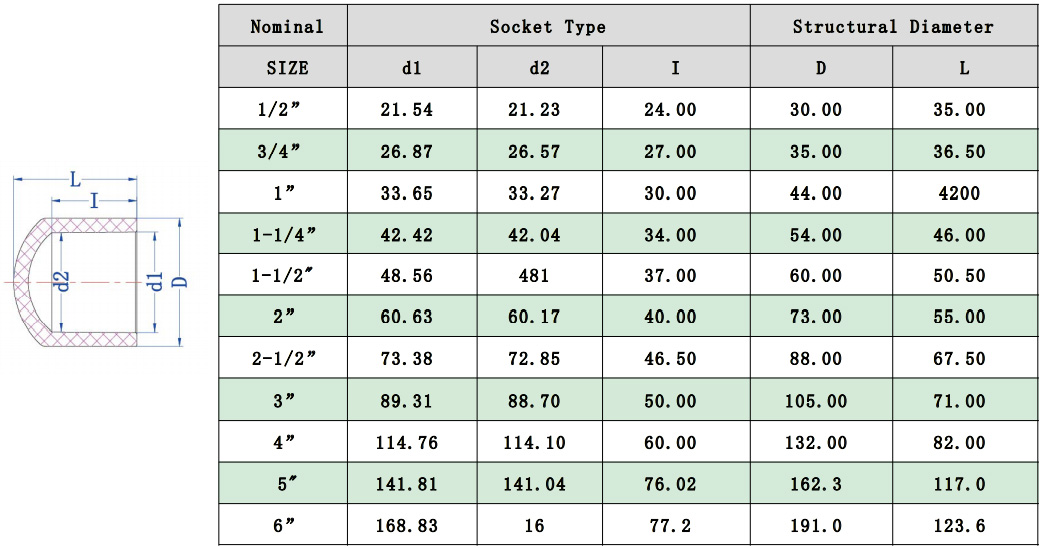Click the "Structural Diameter" header cell
This screenshot has height=548, width=1042.
click(893, 27)
